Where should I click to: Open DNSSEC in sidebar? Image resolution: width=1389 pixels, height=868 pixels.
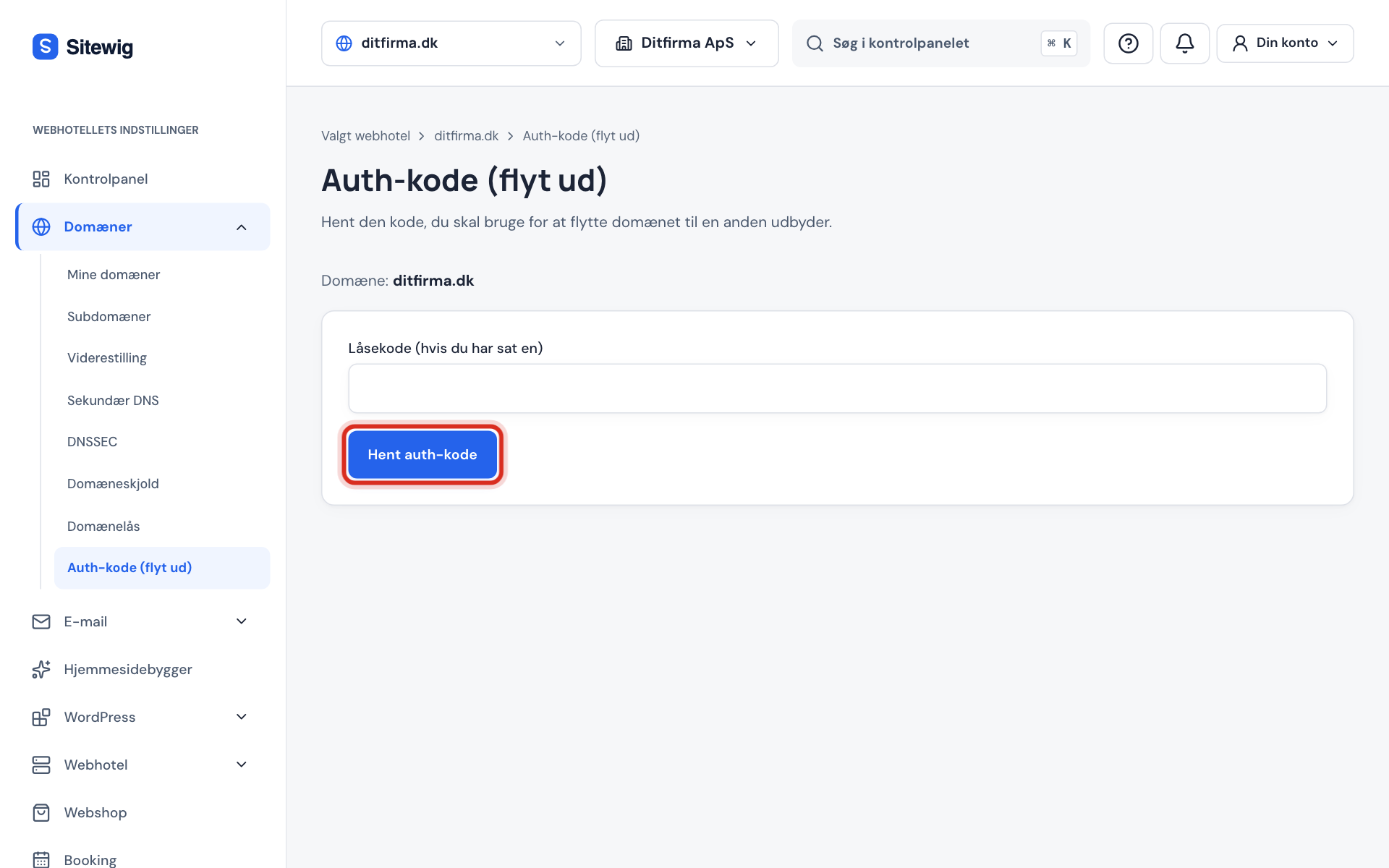(x=162, y=442)
